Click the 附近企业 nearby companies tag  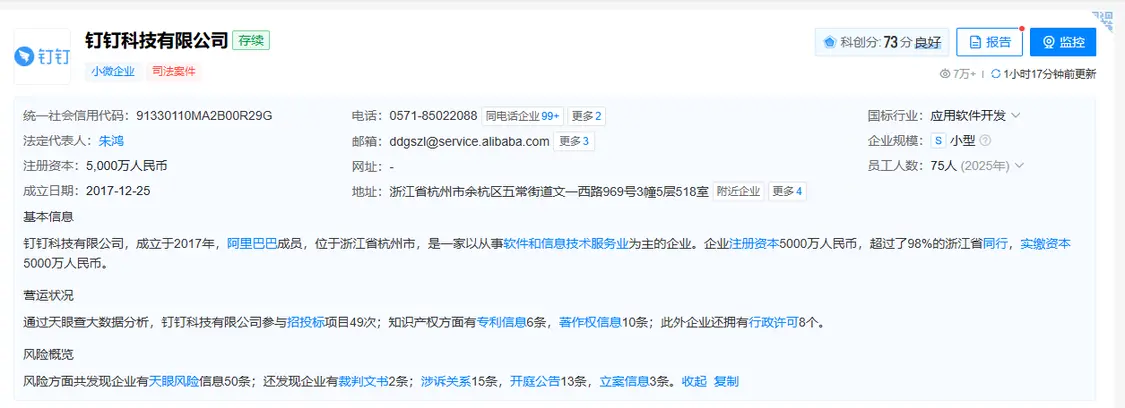pos(738,191)
